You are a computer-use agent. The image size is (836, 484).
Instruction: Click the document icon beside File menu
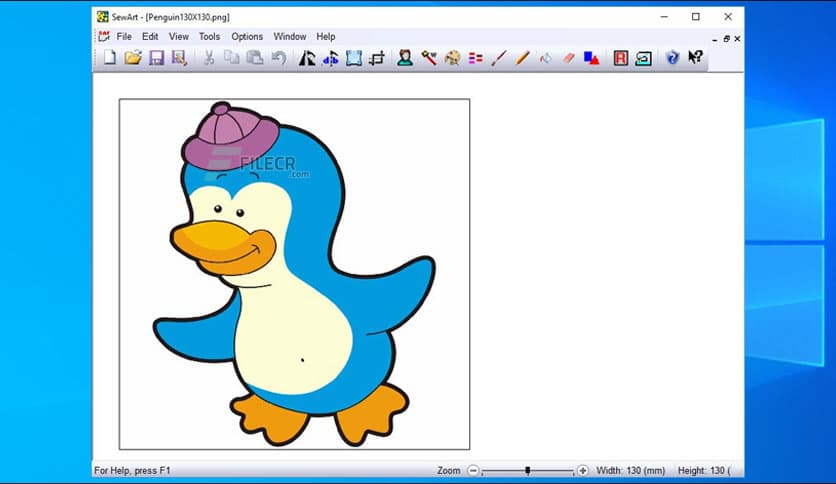[x=104, y=36]
